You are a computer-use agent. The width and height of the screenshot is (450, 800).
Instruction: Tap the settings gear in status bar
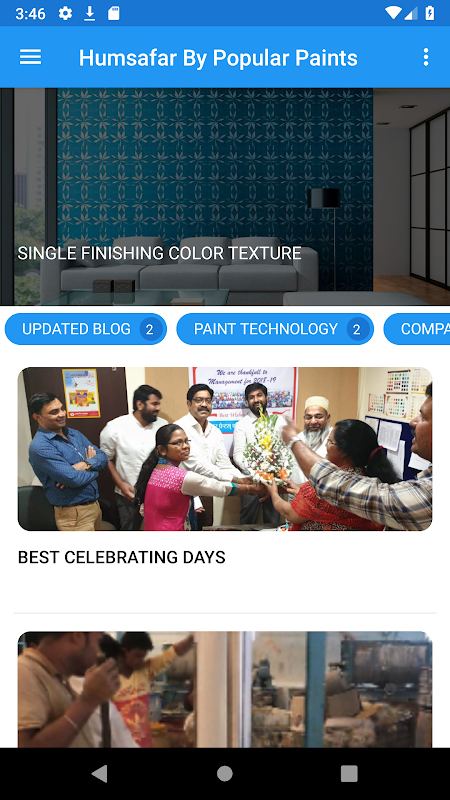[65, 13]
